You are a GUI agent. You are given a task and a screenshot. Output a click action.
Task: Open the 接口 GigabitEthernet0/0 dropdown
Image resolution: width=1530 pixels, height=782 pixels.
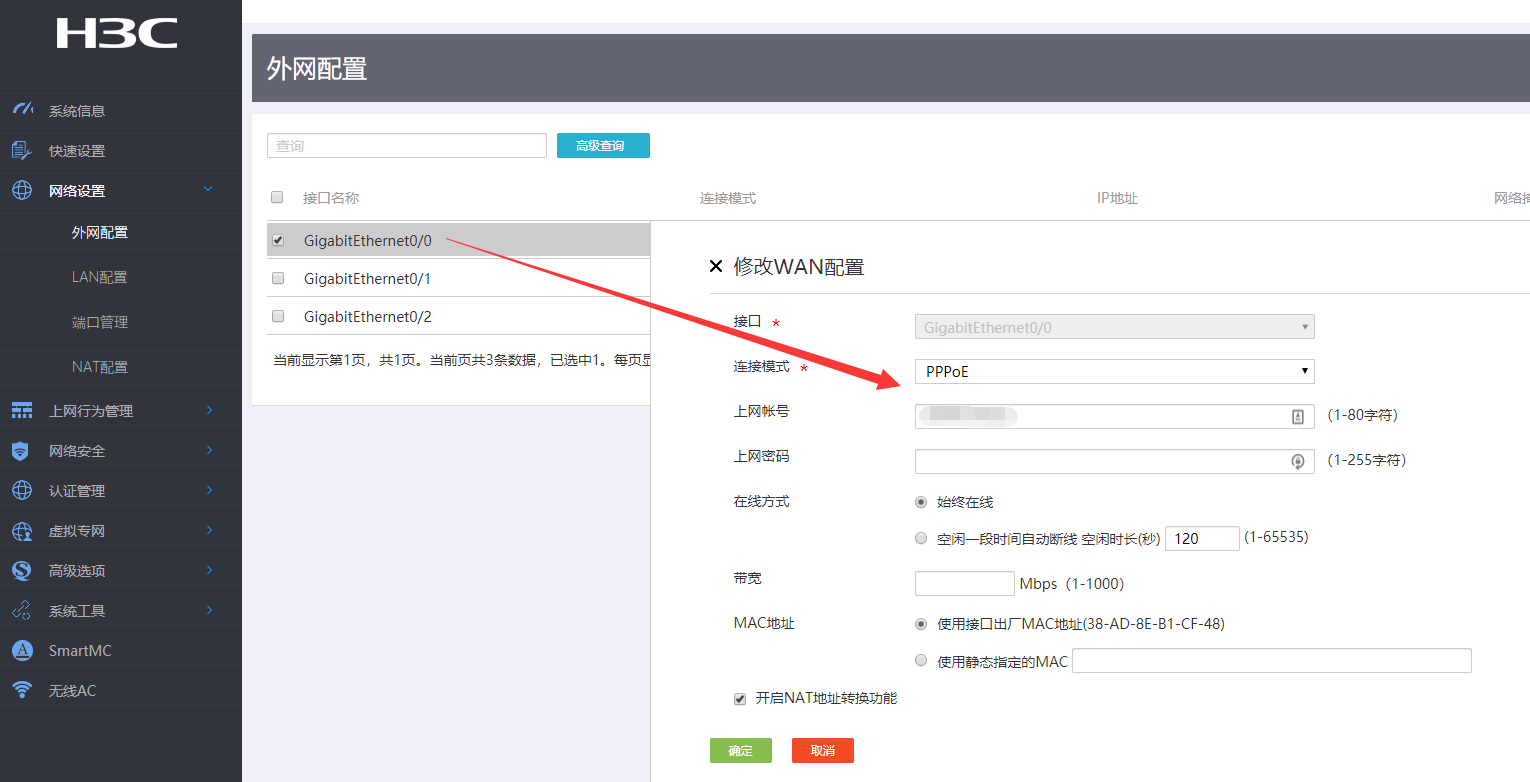[x=1114, y=327]
